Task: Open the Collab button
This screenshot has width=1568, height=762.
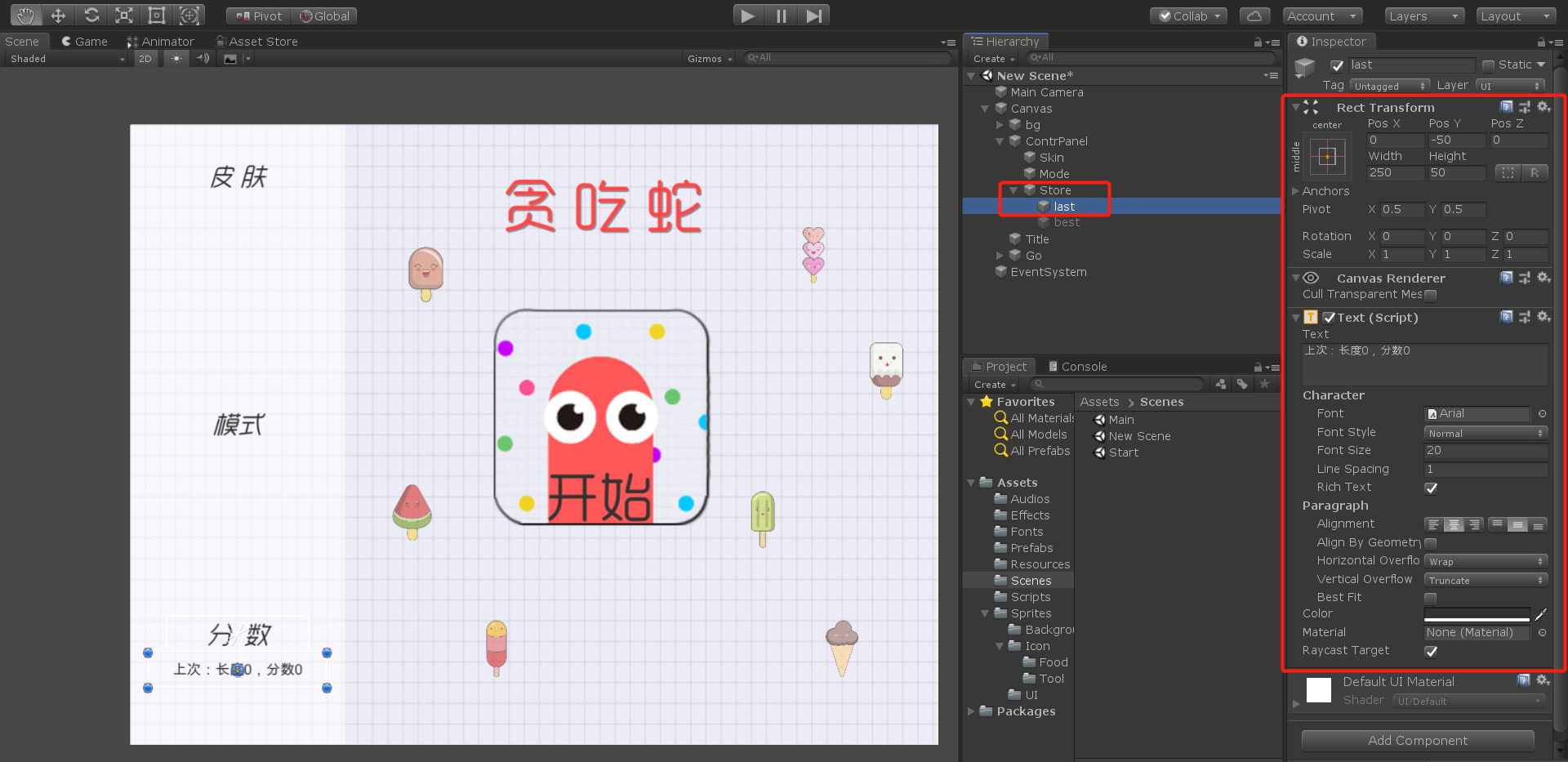Action: click(x=1189, y=16)
